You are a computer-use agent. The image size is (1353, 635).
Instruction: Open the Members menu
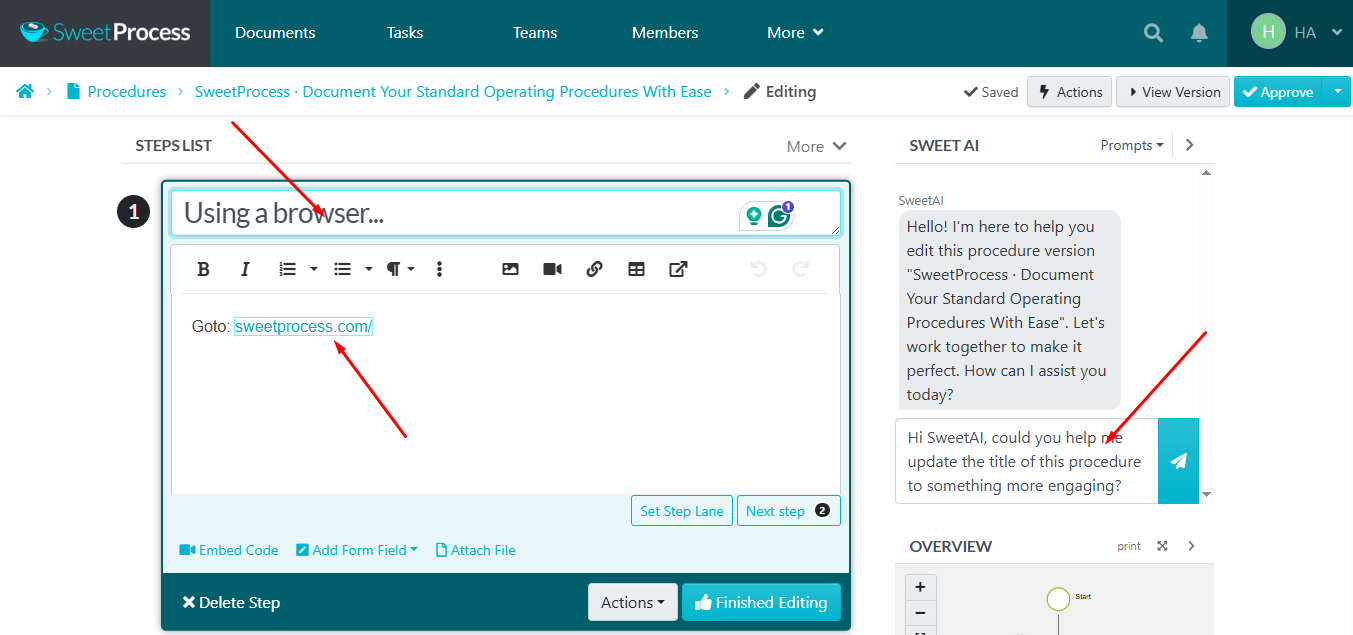click(x=665, y=33)
